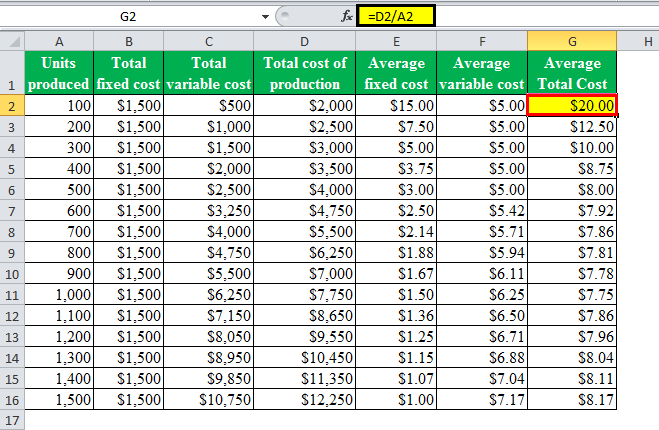Image resolution: width=659 pixels, height=430 pixels.
Task: Select column G header
Action: (x=572, y=42)
